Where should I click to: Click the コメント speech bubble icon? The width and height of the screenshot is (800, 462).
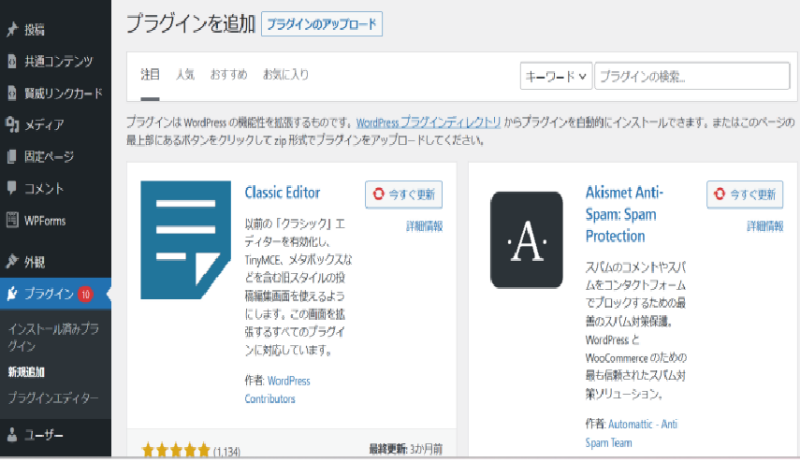[12, 188]
